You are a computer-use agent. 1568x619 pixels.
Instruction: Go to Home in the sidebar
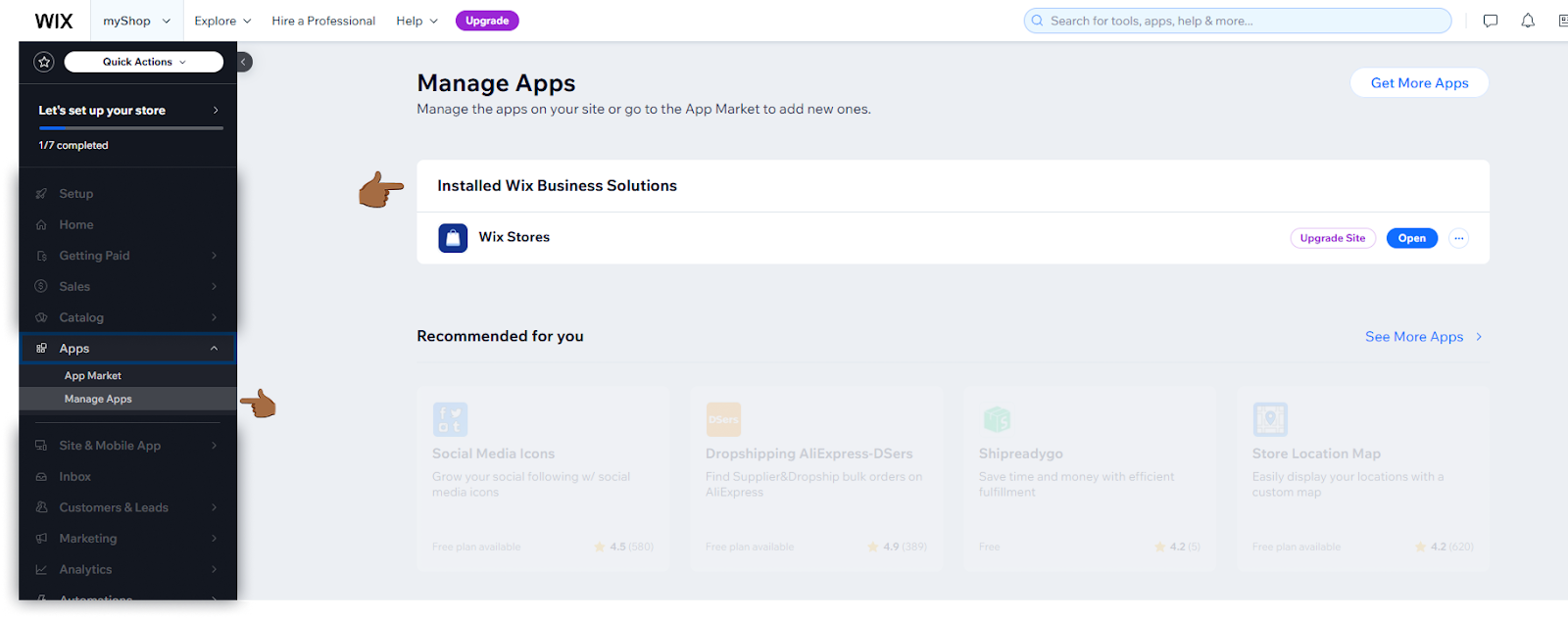(76, 224)
